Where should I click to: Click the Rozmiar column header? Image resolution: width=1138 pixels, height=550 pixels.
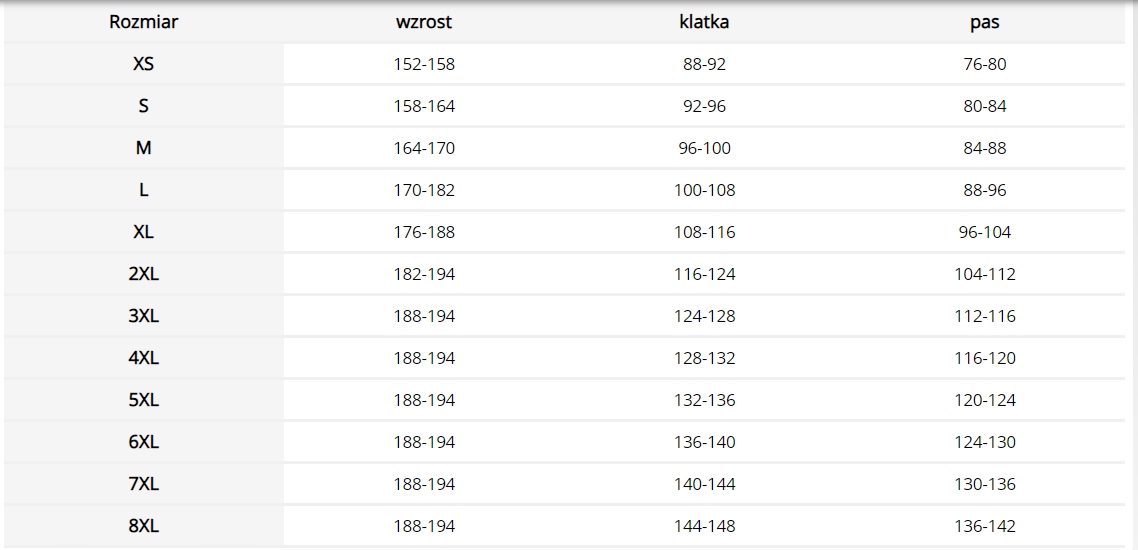coord(144,22)
